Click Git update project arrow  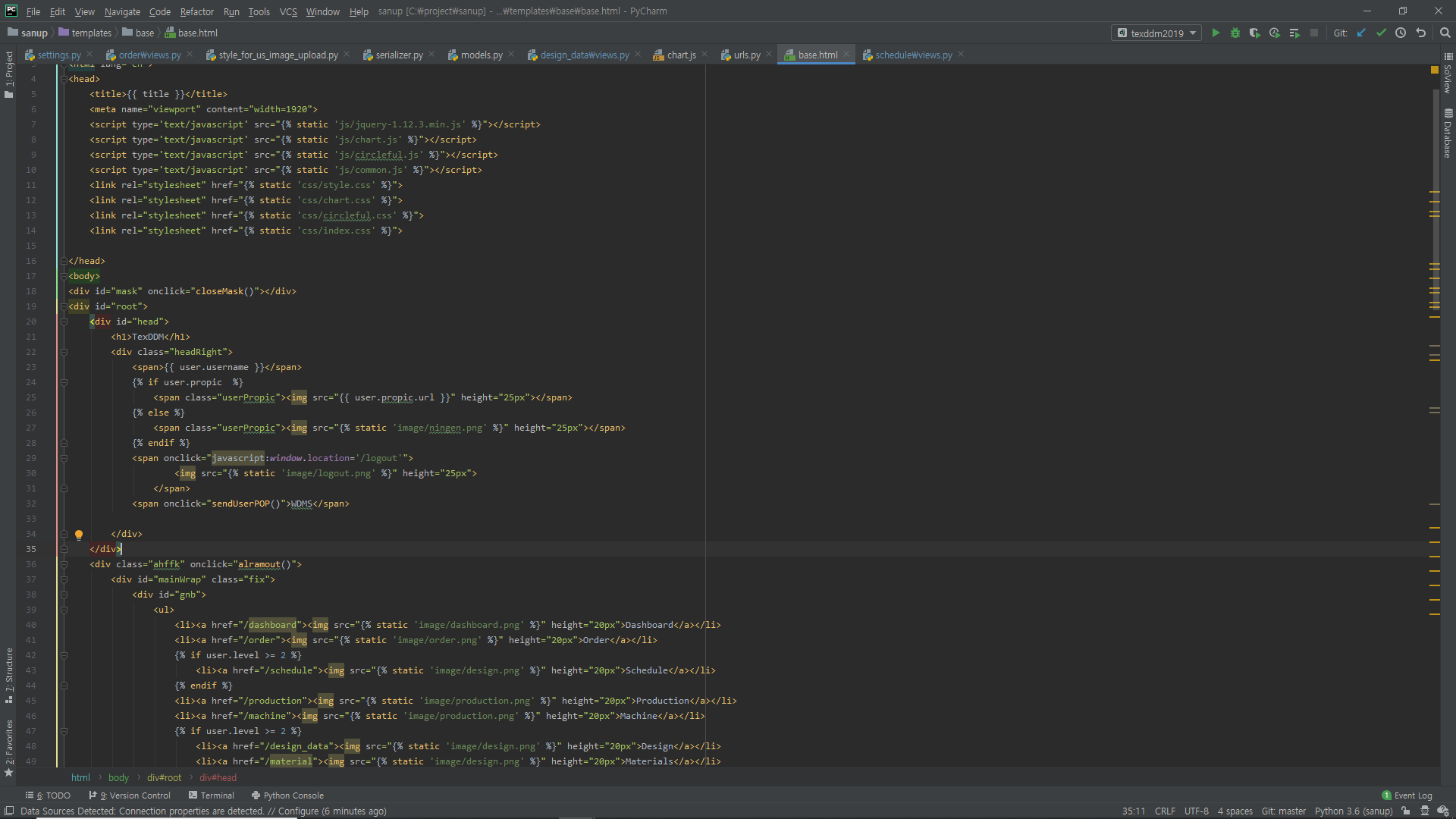coord(1361,33)
